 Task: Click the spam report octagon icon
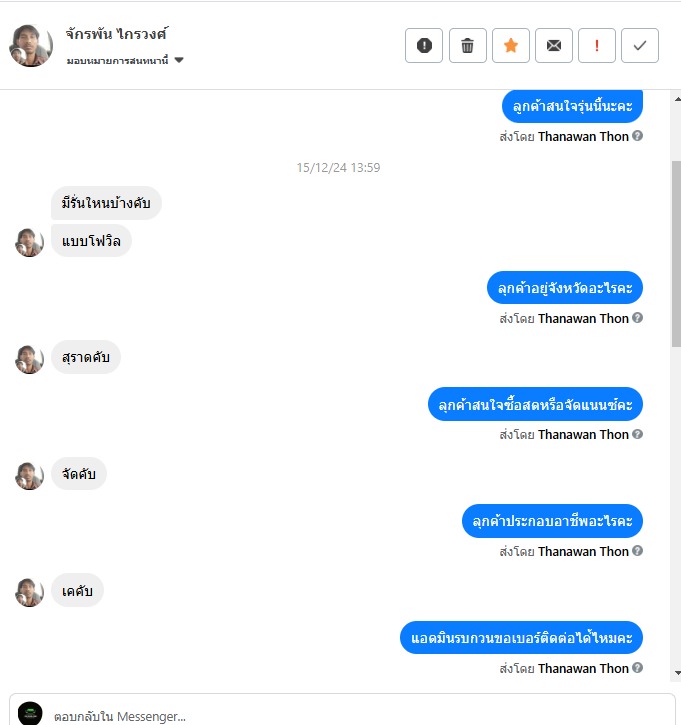[424, 45]
